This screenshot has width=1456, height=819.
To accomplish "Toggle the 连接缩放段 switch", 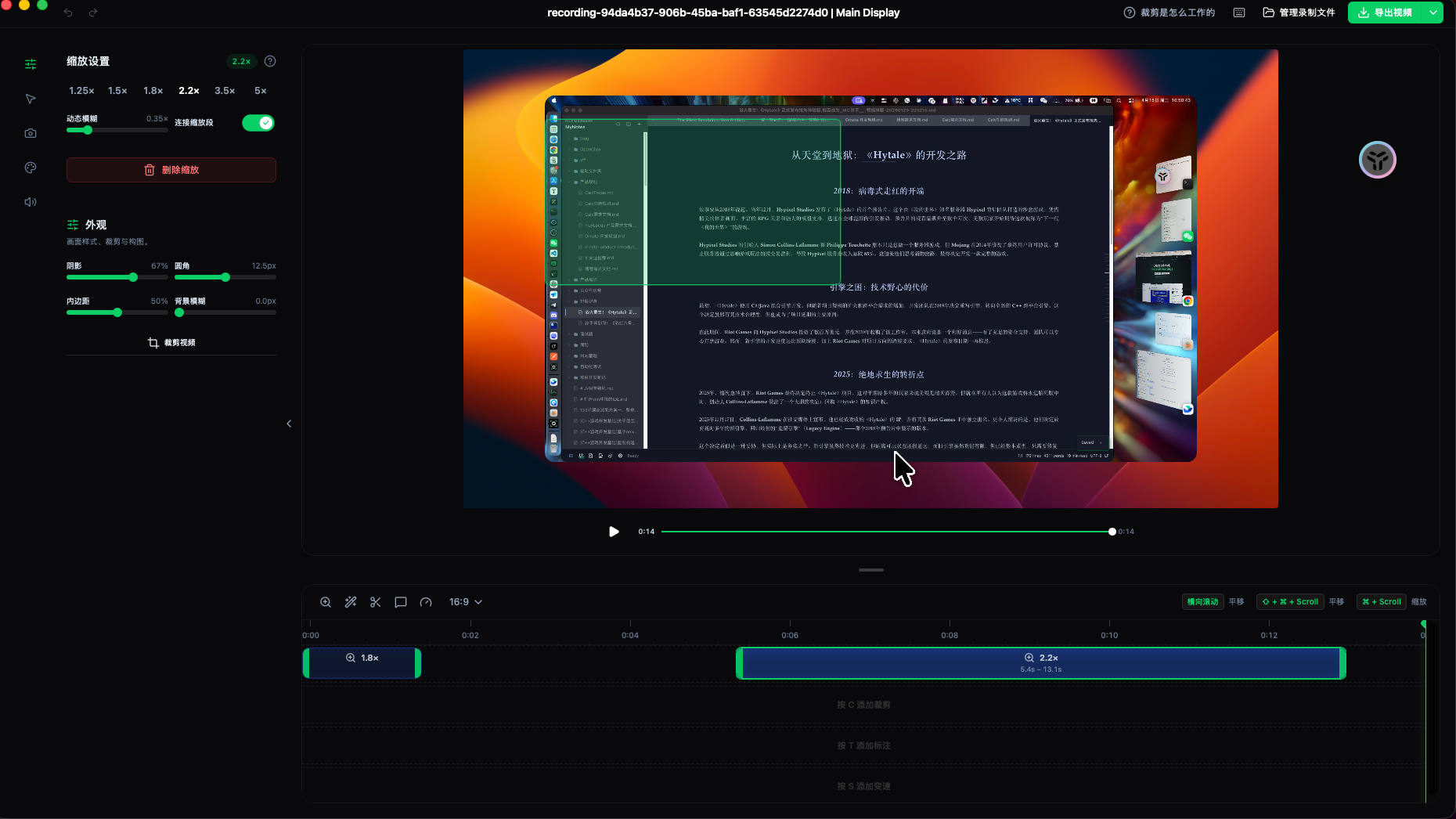I will 258,123.
